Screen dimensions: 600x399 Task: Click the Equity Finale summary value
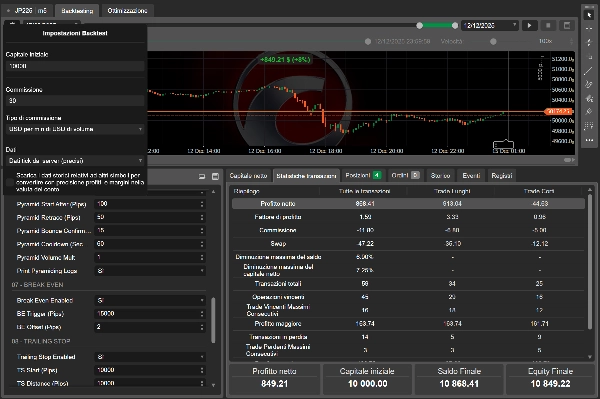coord(550,383)
